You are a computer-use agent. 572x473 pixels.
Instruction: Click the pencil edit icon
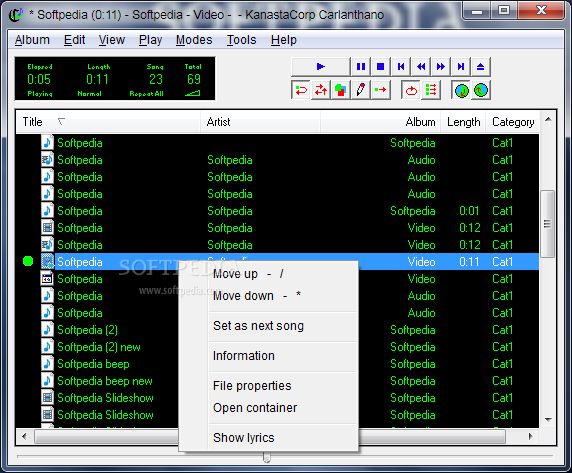pyautogui.click(x=360, y=90)
